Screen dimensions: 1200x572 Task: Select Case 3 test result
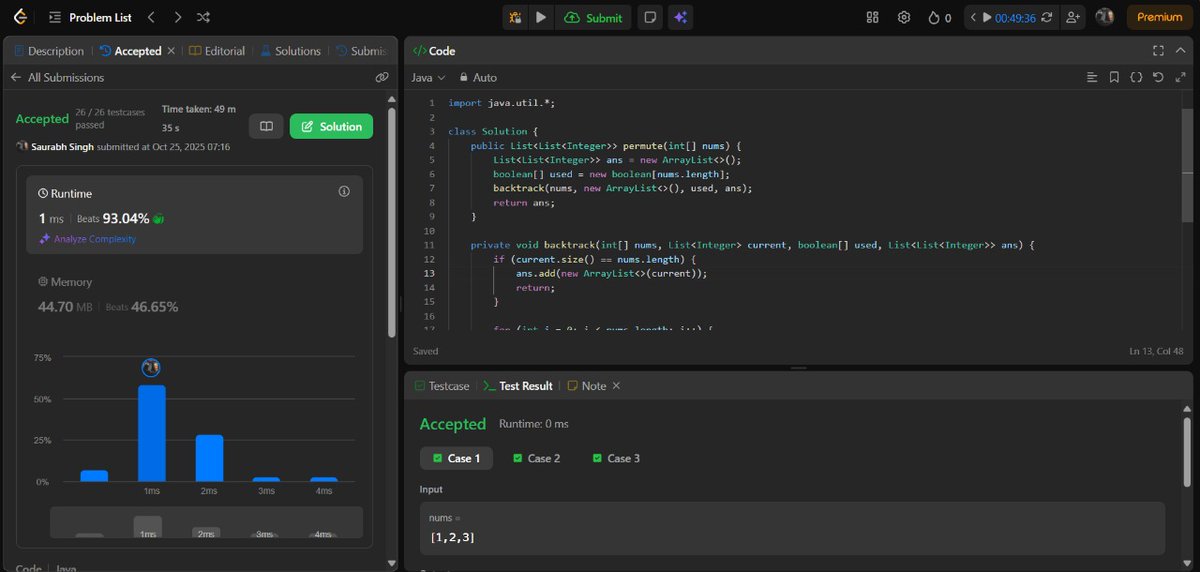[616, 458]
